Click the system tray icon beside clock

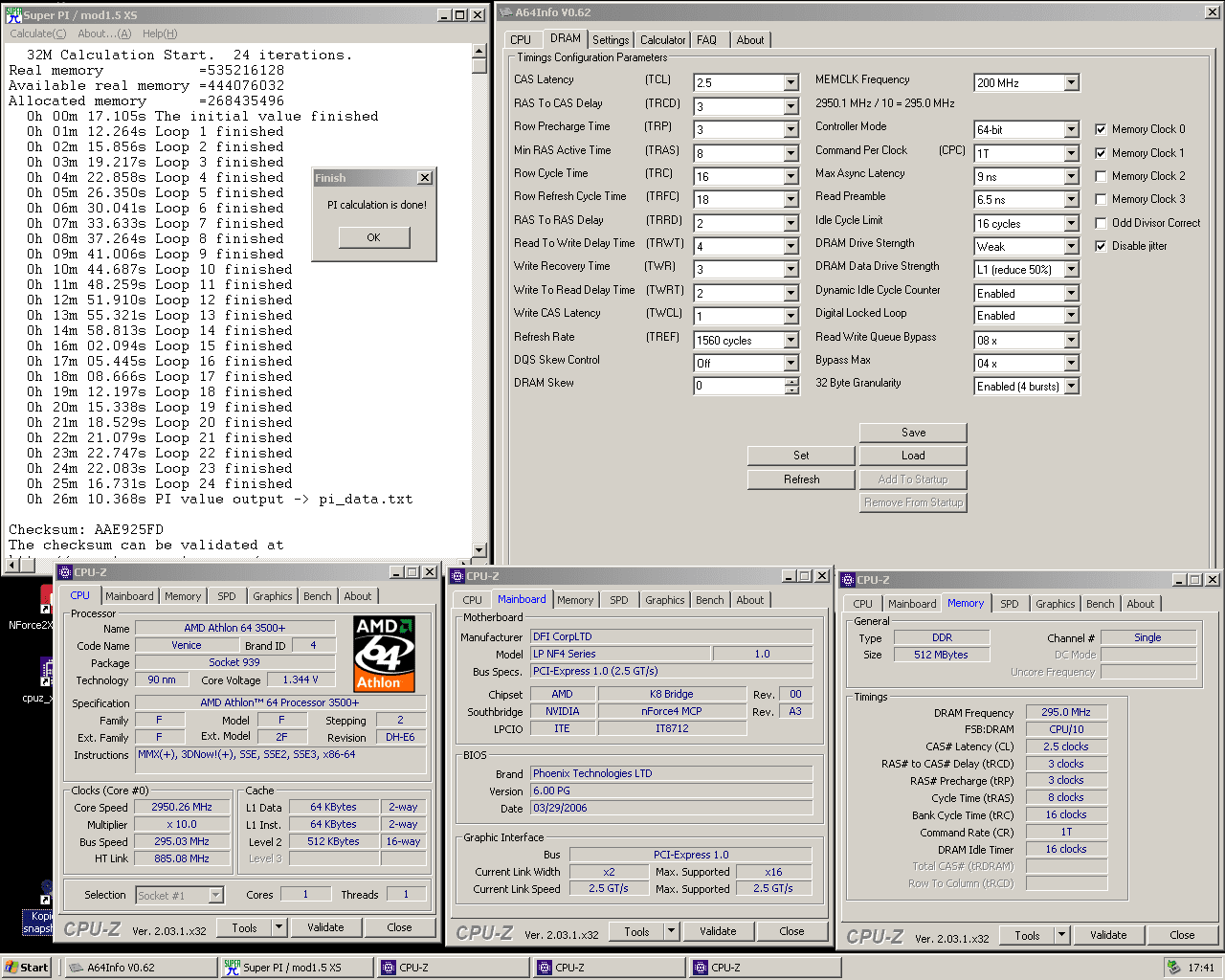click(1173, 968)
